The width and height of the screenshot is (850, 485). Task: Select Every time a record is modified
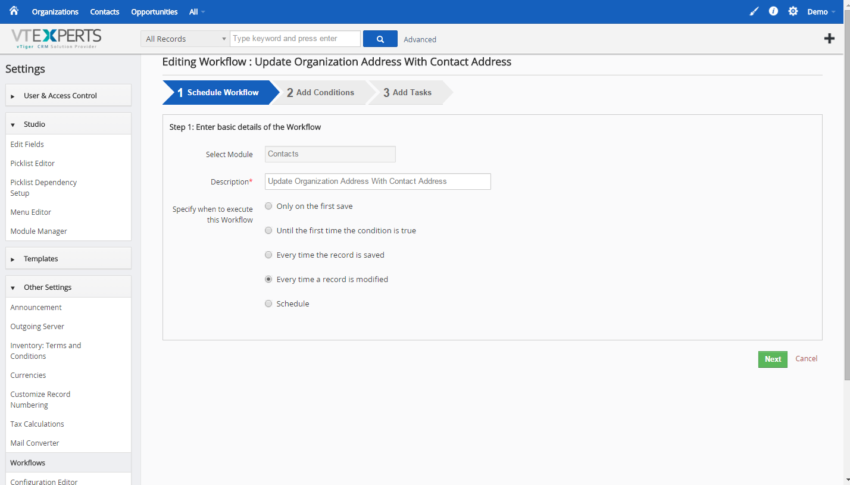268,279
